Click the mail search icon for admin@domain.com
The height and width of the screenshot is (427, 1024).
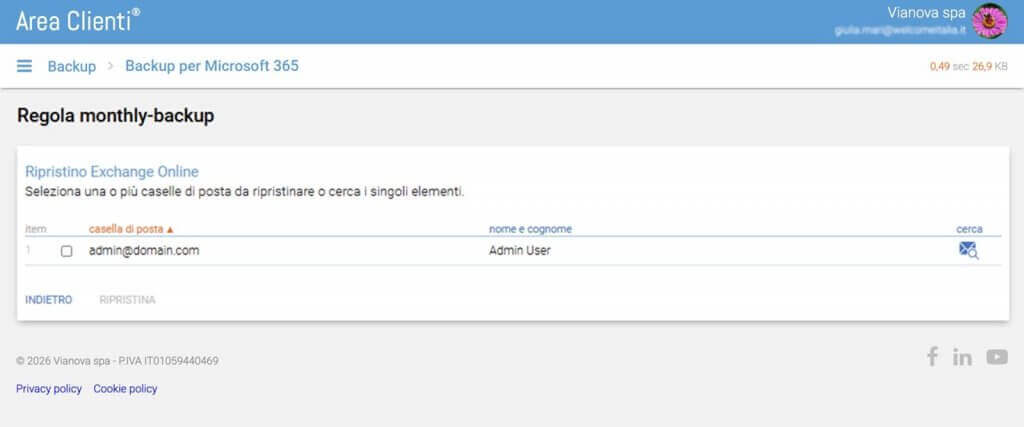click(x=968, y=250)
